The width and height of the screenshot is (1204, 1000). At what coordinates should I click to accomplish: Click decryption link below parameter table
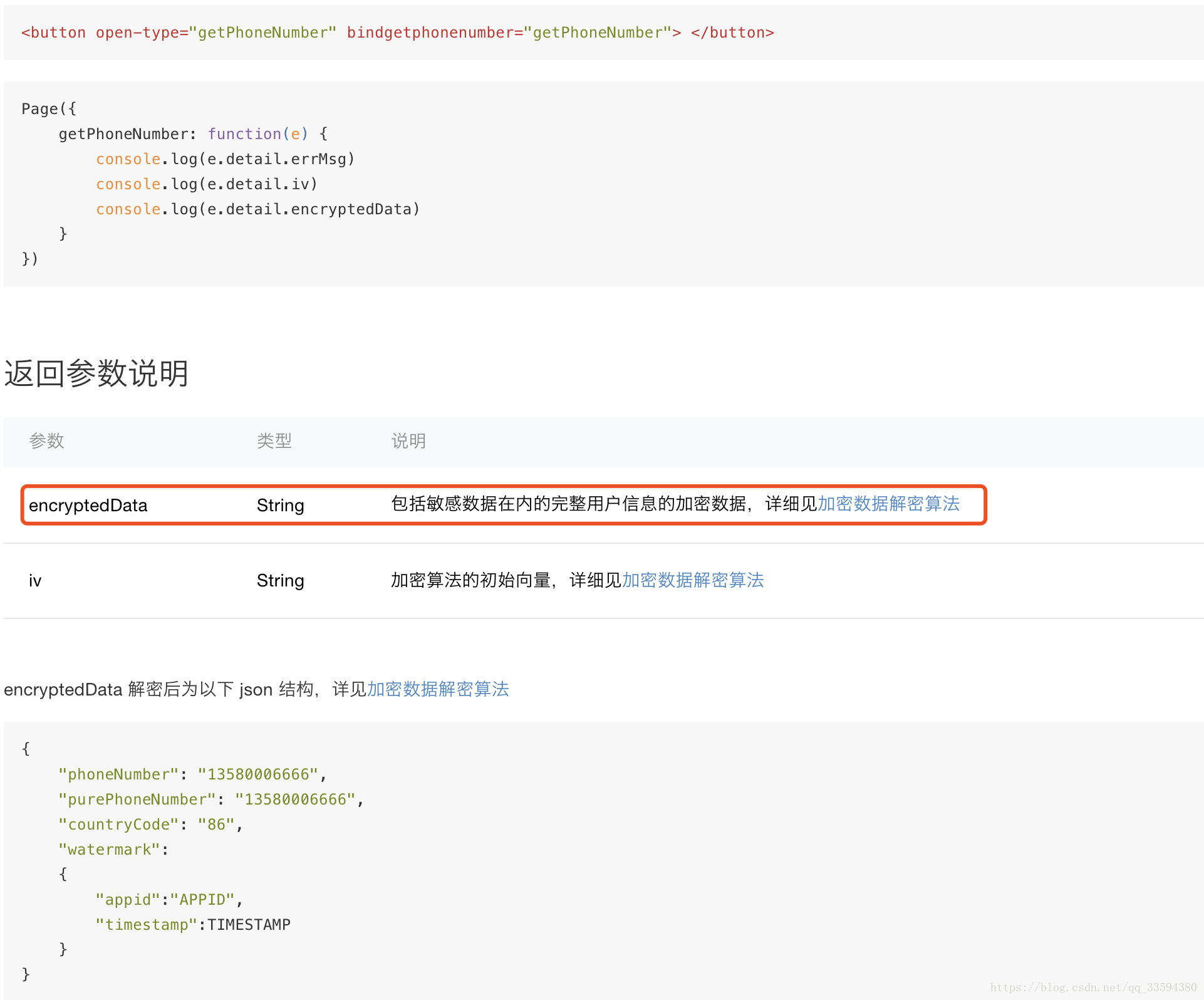437,689
